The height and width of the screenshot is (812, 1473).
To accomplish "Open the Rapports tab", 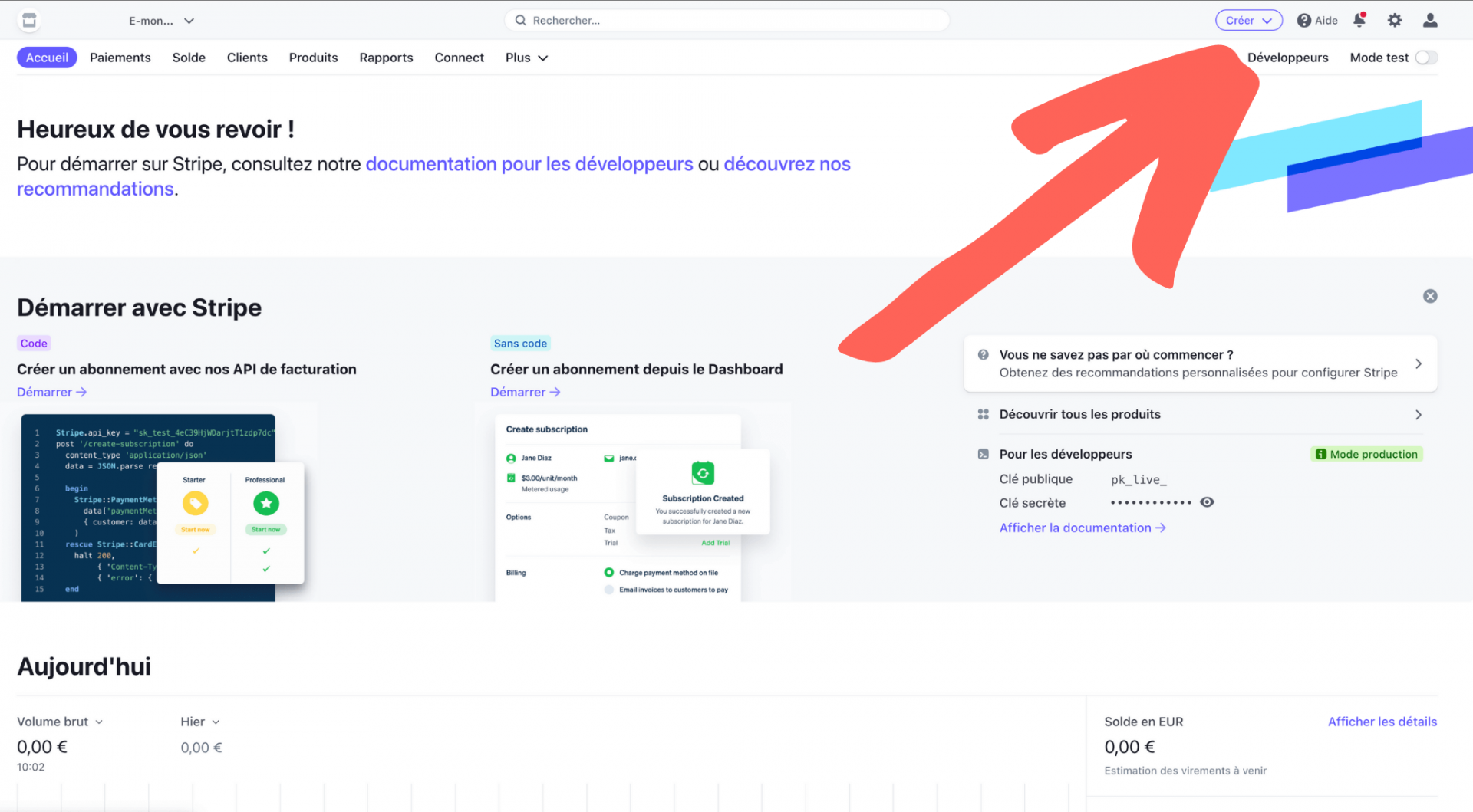I will coord(386,58).
